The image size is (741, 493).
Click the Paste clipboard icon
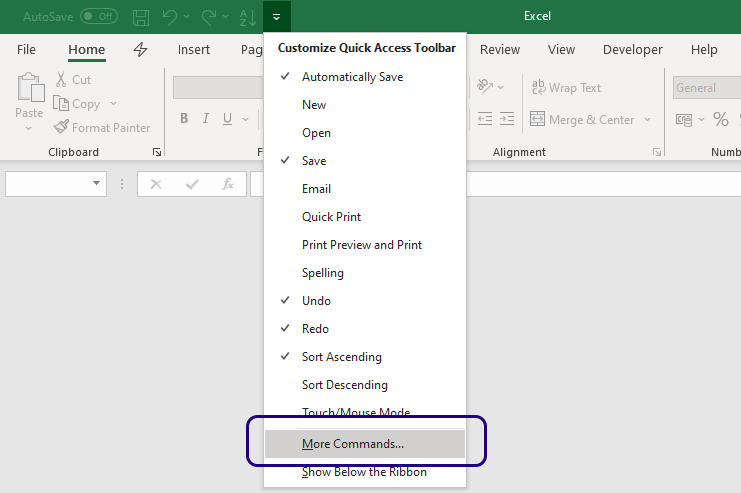tap(30, 87)
